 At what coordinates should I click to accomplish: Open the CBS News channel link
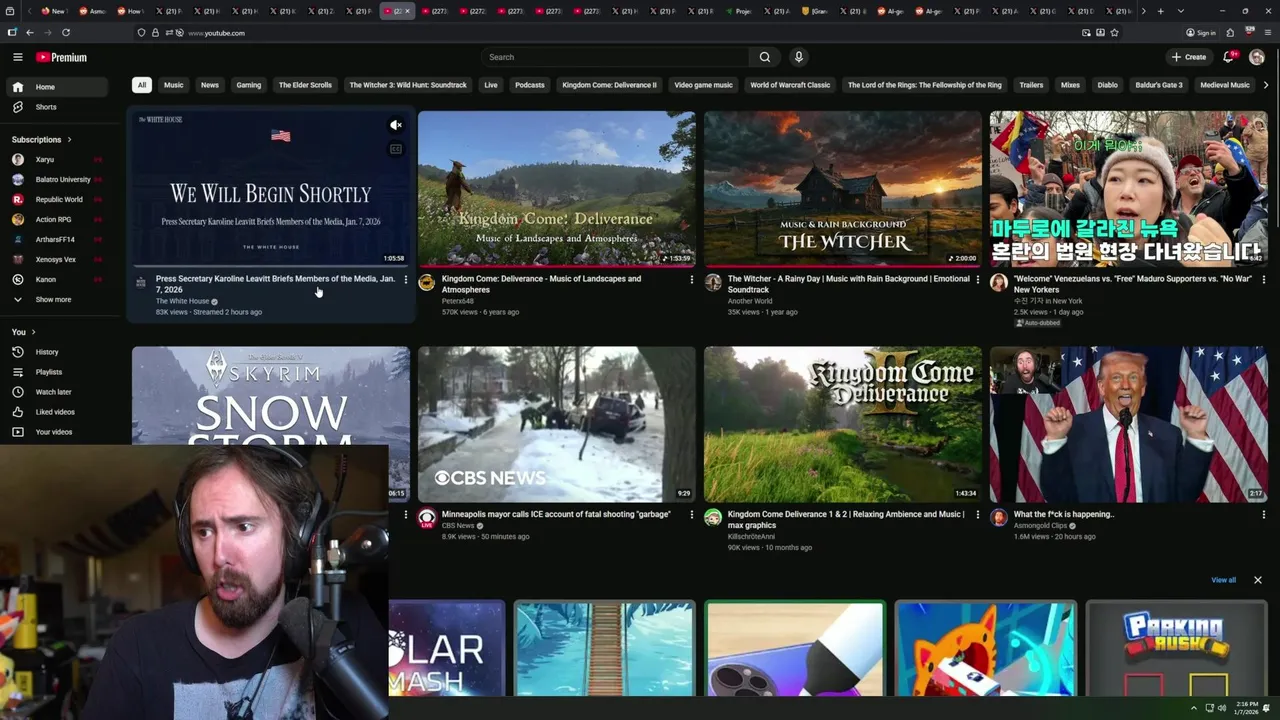(458, 526)
